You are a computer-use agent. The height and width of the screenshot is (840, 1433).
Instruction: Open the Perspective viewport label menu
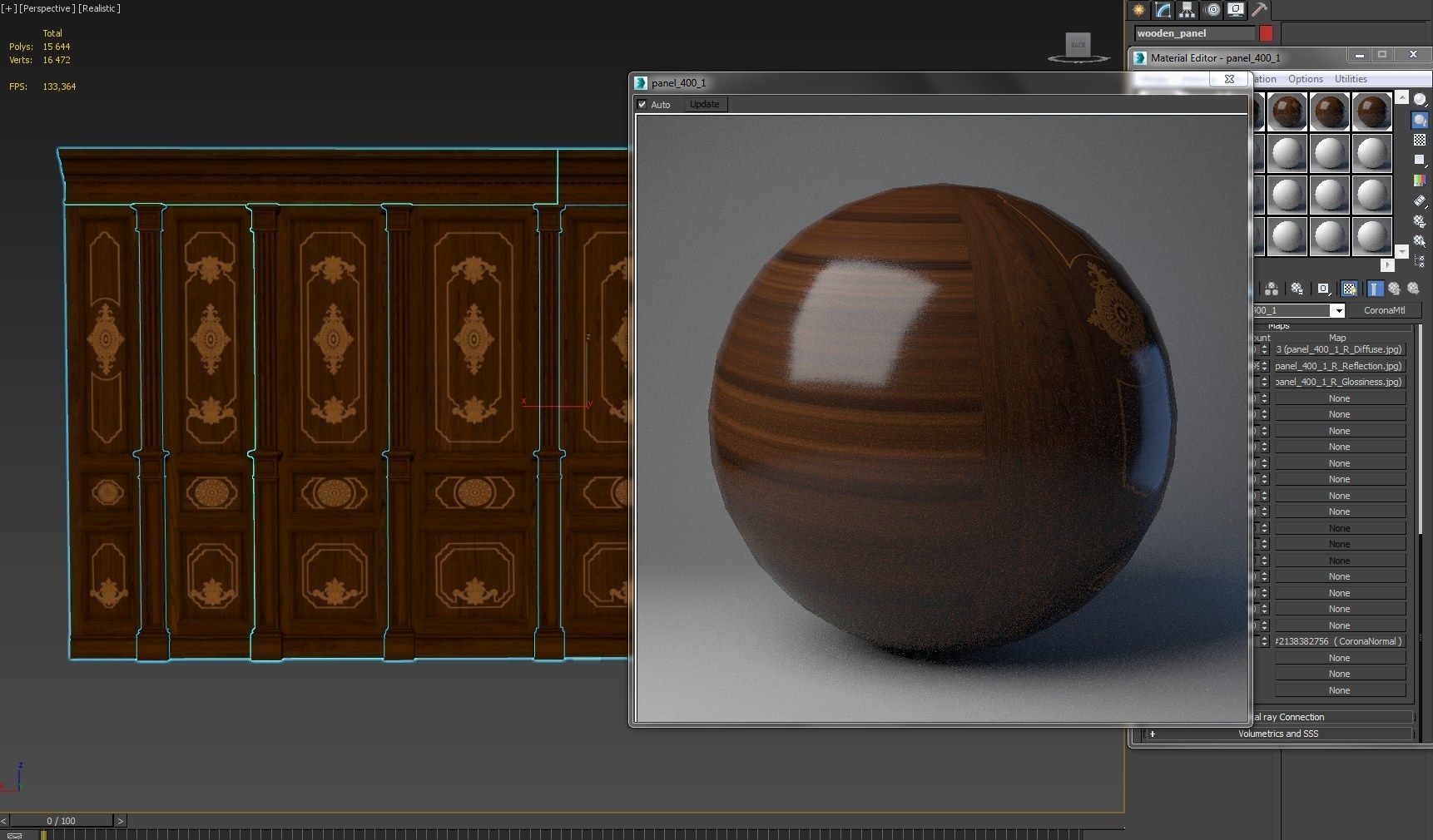tap(47, 8)
